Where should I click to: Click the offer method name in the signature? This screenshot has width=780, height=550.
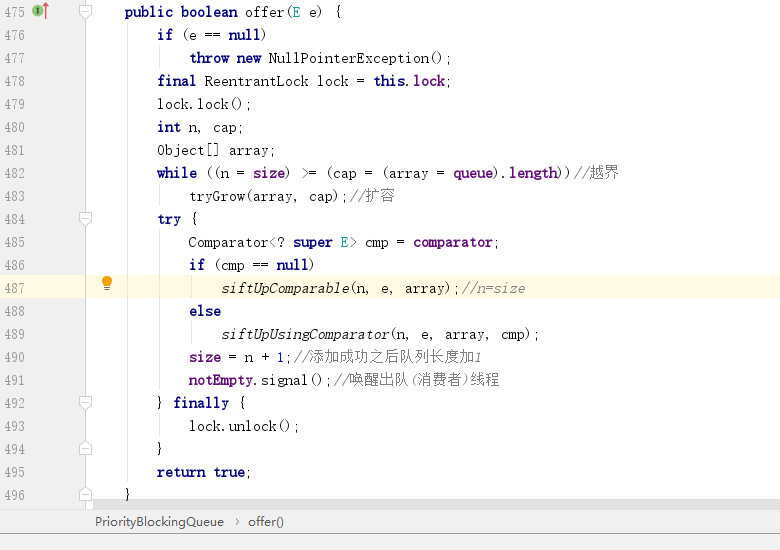point(265,12)
